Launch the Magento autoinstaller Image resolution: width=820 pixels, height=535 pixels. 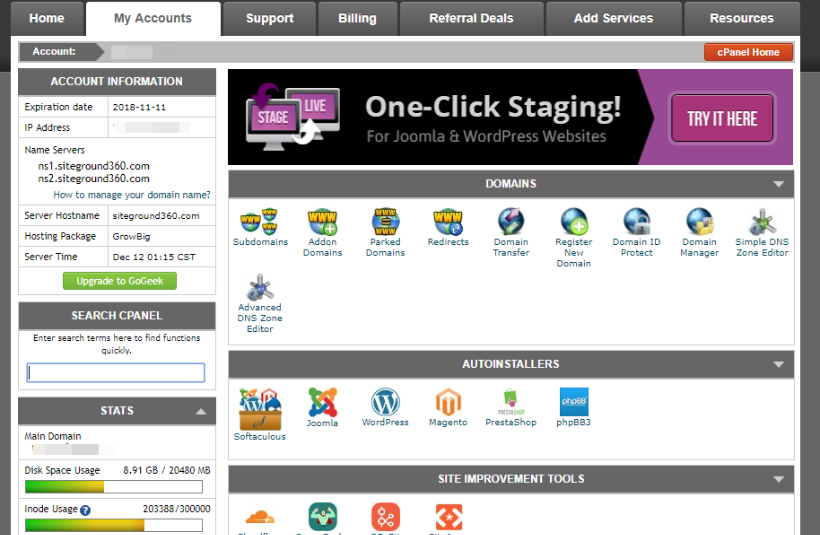[448, 408]
